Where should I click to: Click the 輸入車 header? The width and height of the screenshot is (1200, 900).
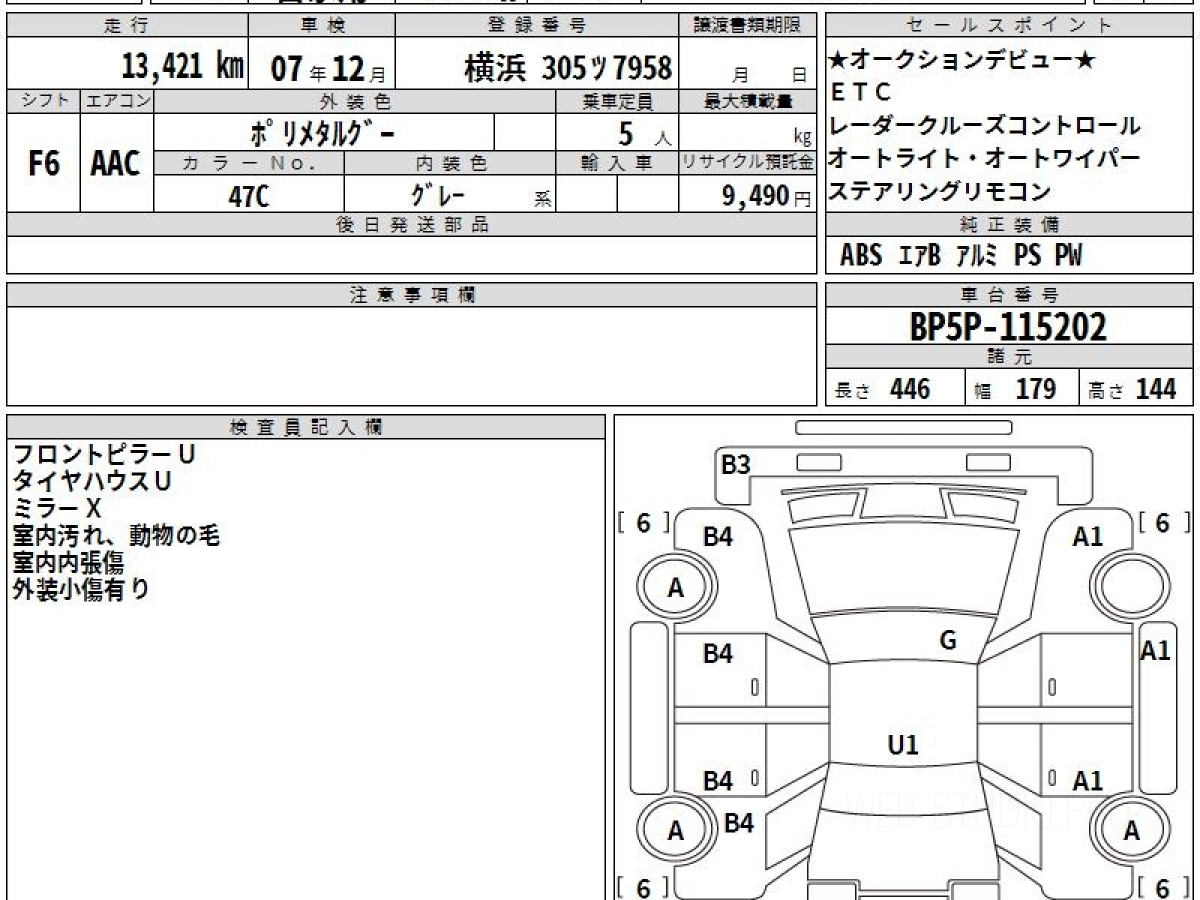618,162
